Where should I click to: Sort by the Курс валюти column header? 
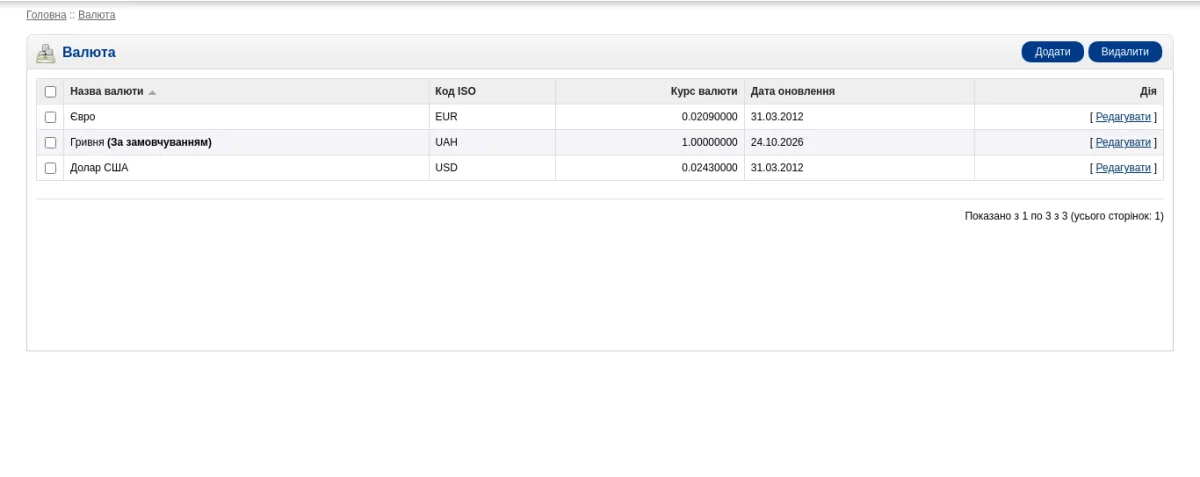tap(704, 91)
